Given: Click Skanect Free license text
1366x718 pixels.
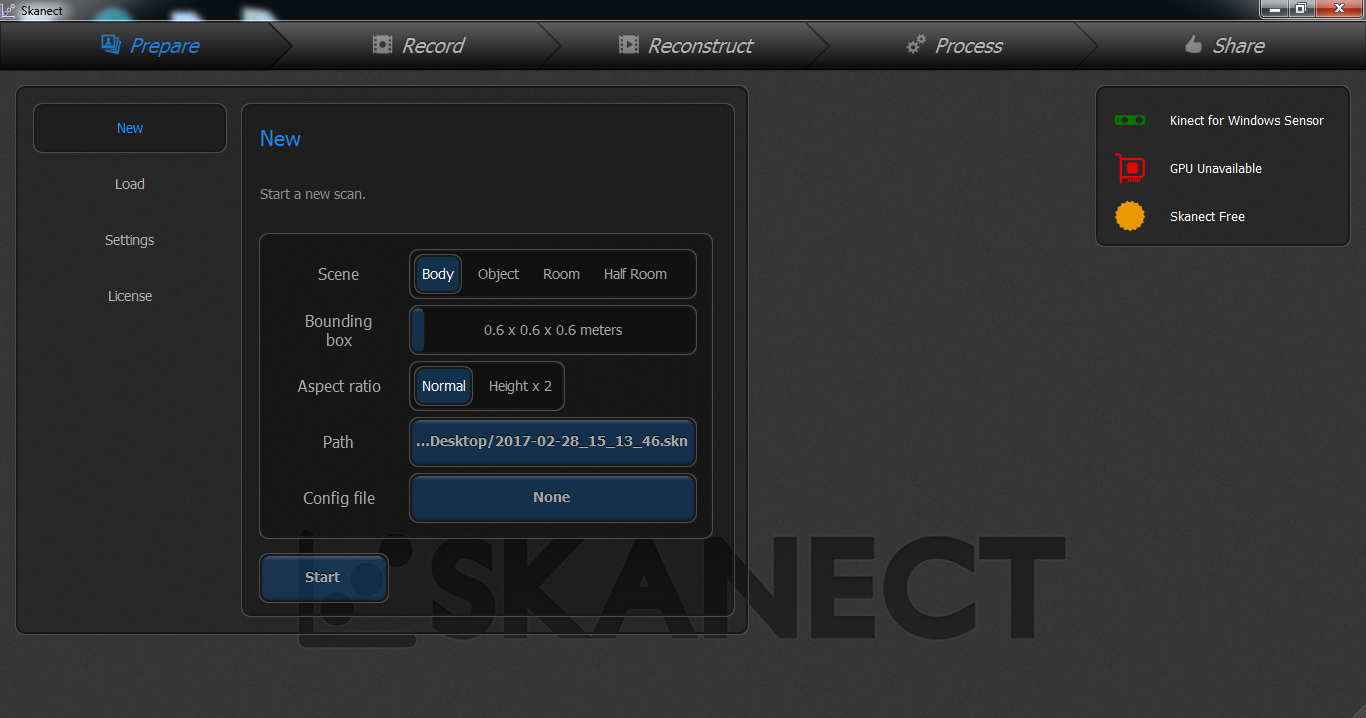Looking at the screenshot, I should (1207, 216).
